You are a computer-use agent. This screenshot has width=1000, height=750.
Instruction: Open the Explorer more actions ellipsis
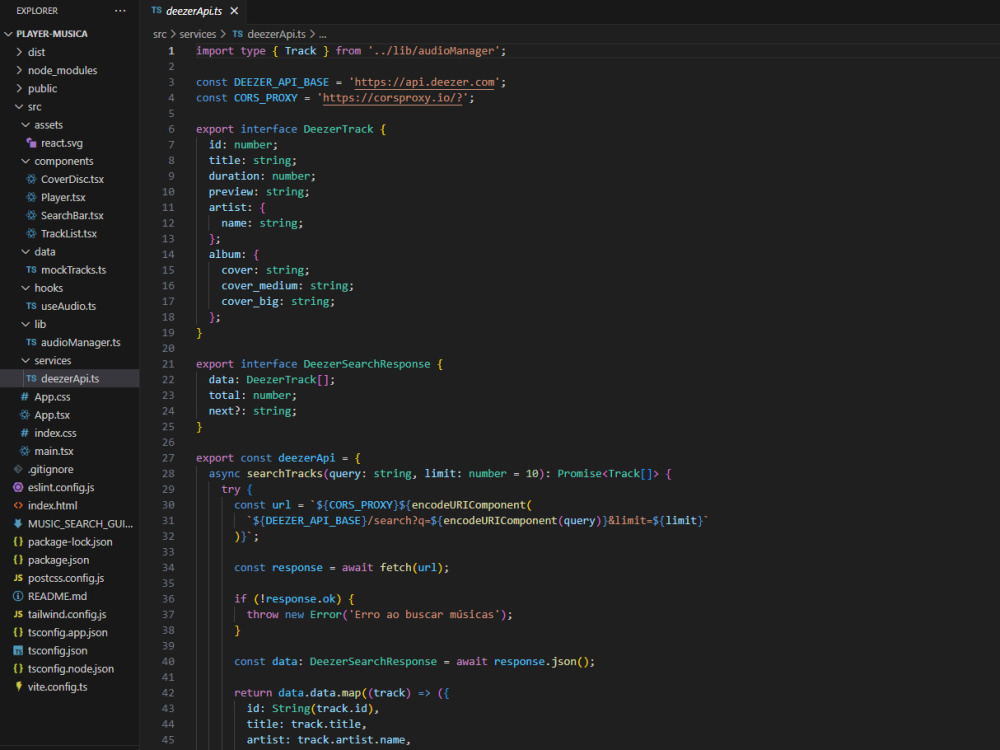click(x=120, y=11)
